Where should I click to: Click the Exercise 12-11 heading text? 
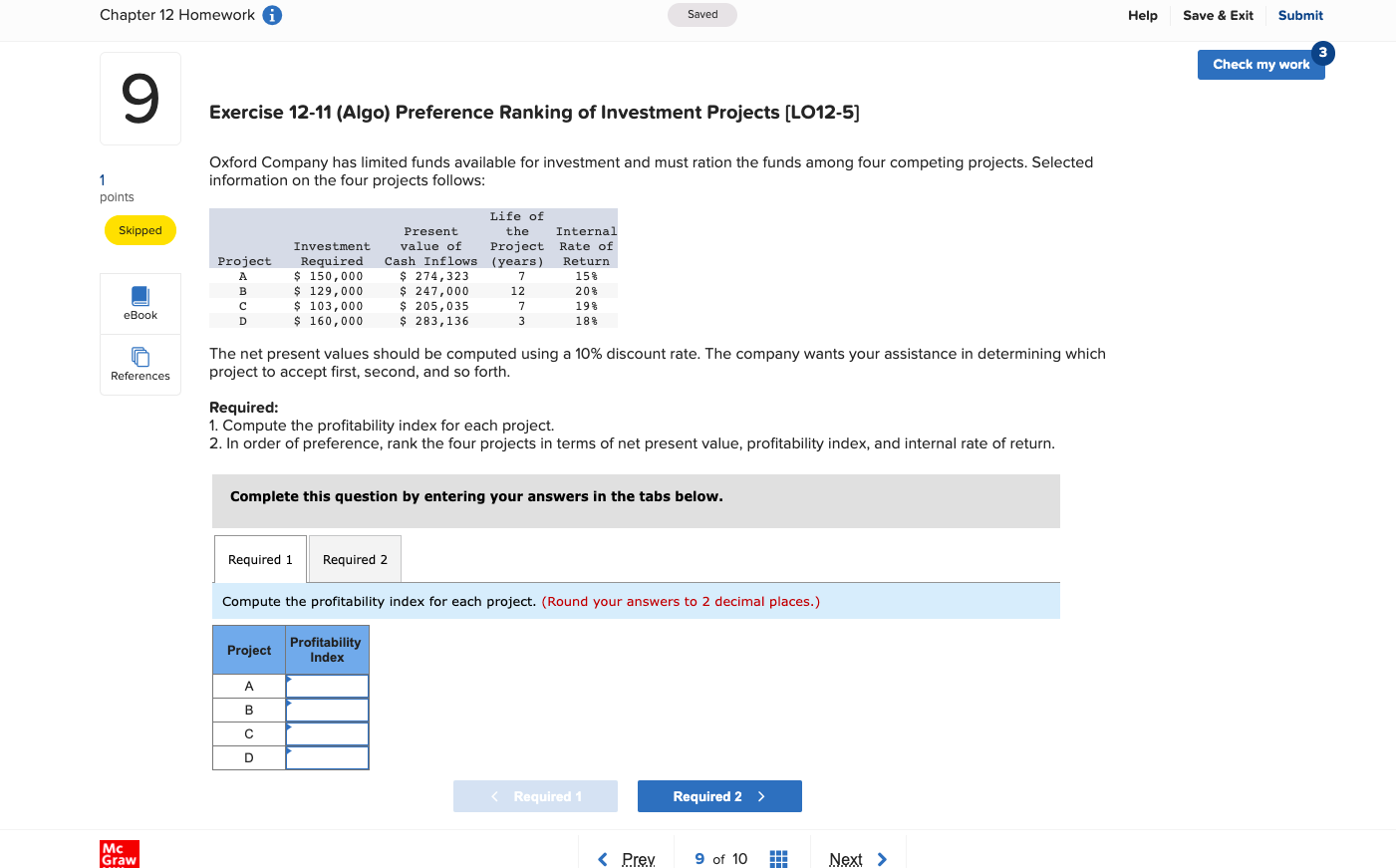pos(534,113)
